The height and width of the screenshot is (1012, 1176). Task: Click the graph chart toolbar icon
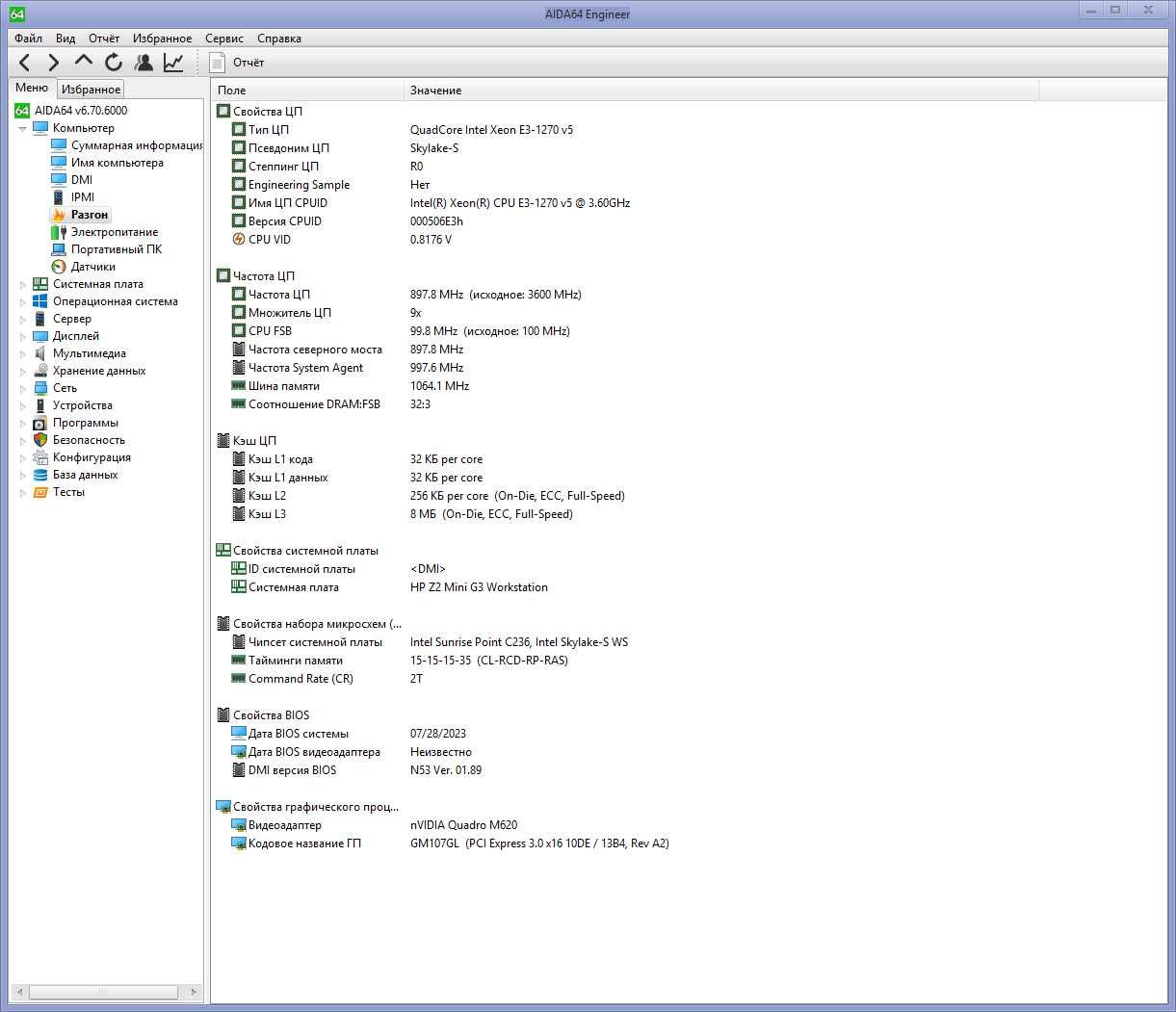pos(173,63)
